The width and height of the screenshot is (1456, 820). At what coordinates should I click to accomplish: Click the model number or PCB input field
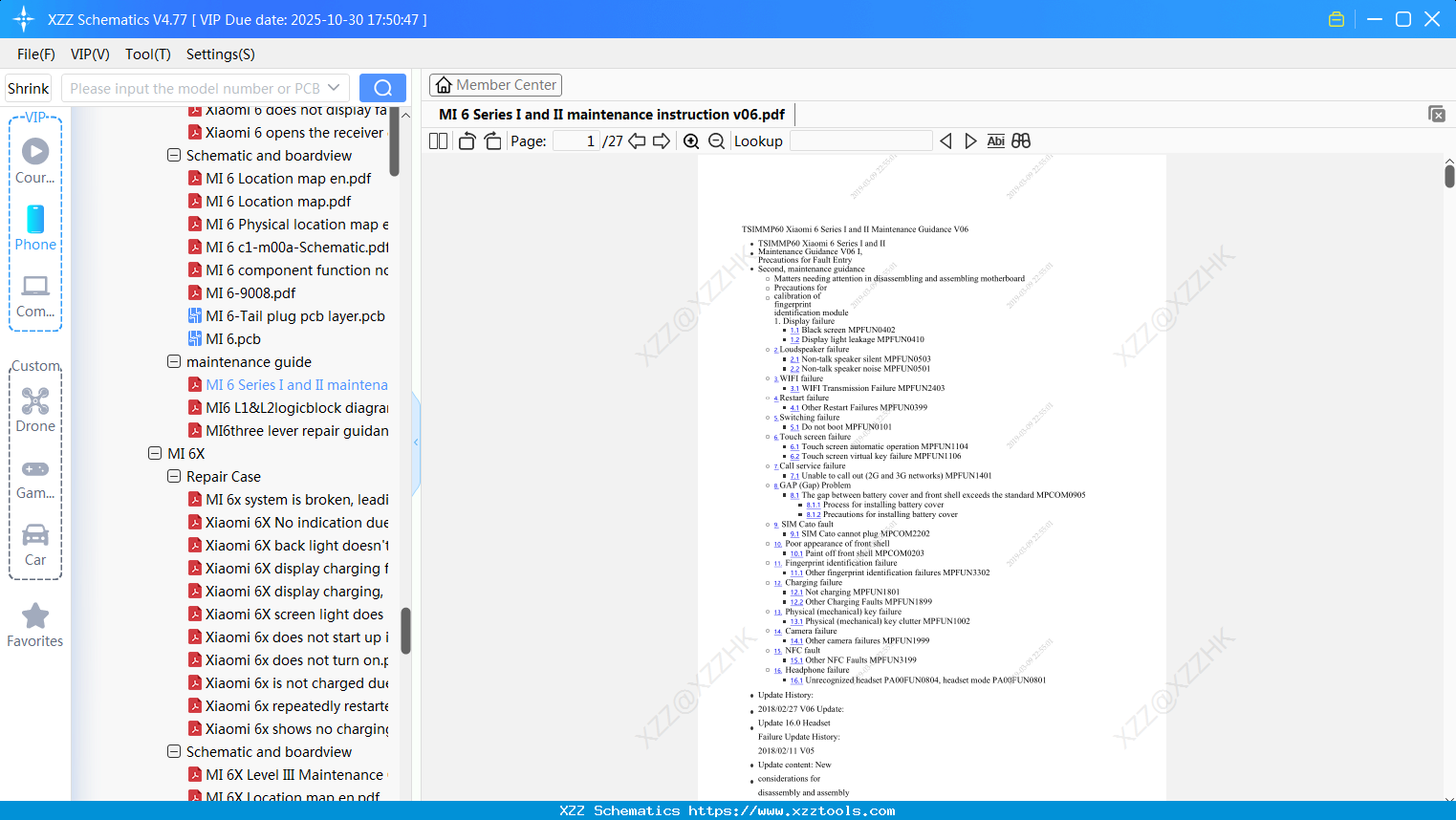click(194, 88)
